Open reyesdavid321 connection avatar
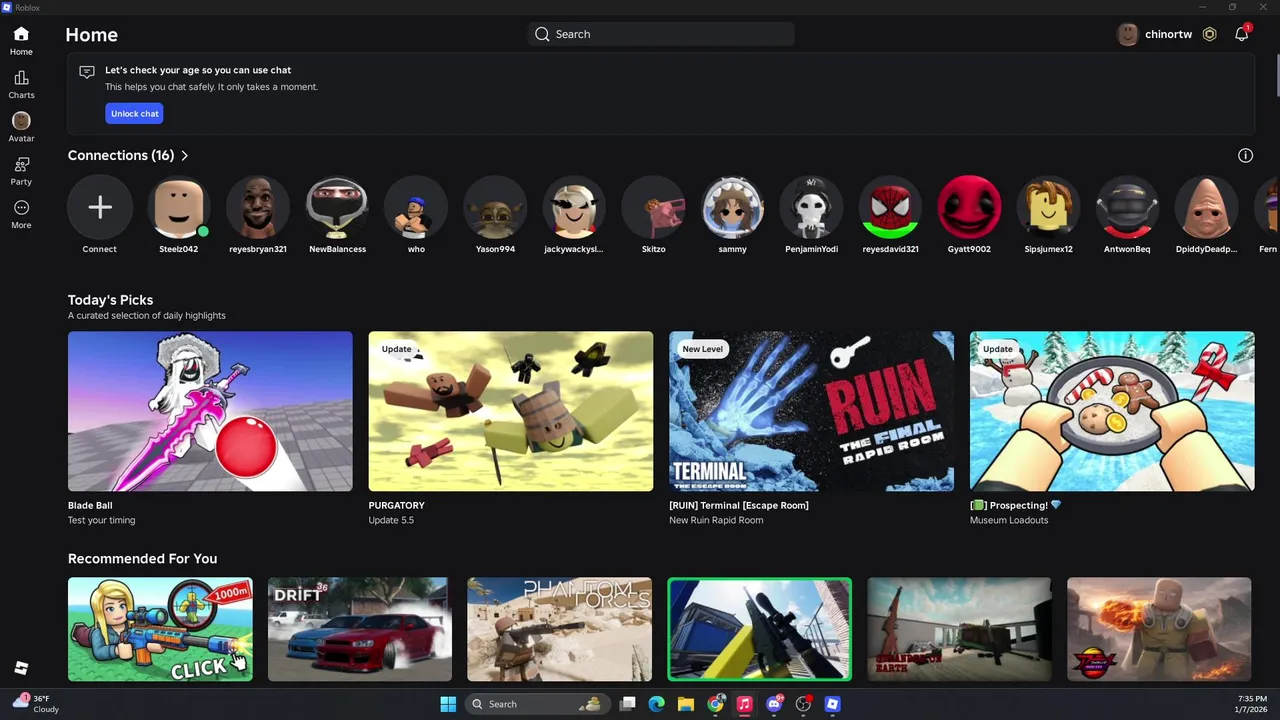Image resolution: width=1280 pixels, height=720 pixels. tap(890, 207)
